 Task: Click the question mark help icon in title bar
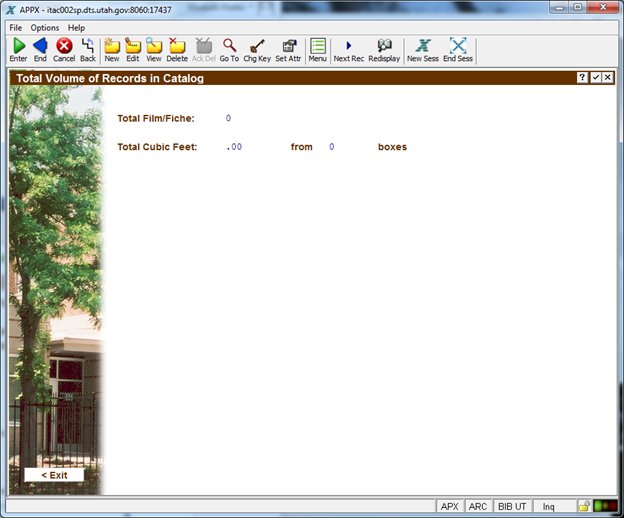pos(582,78)
